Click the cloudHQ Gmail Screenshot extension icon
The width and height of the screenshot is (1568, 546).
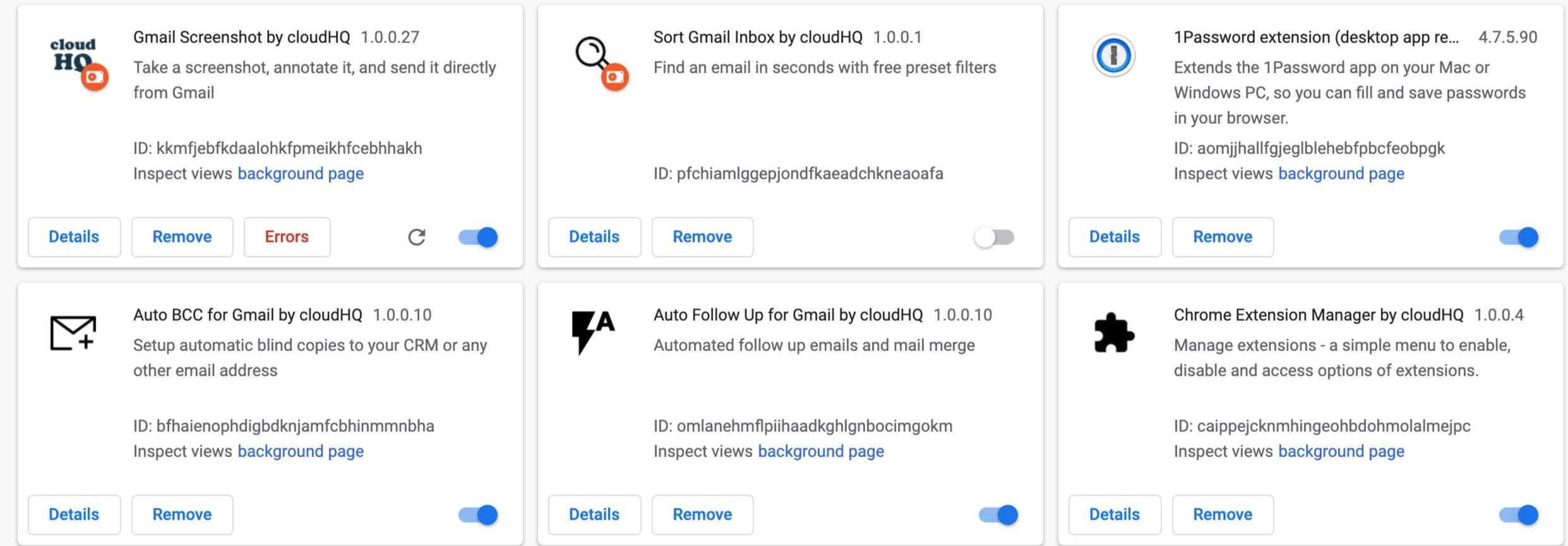point(78,63)
